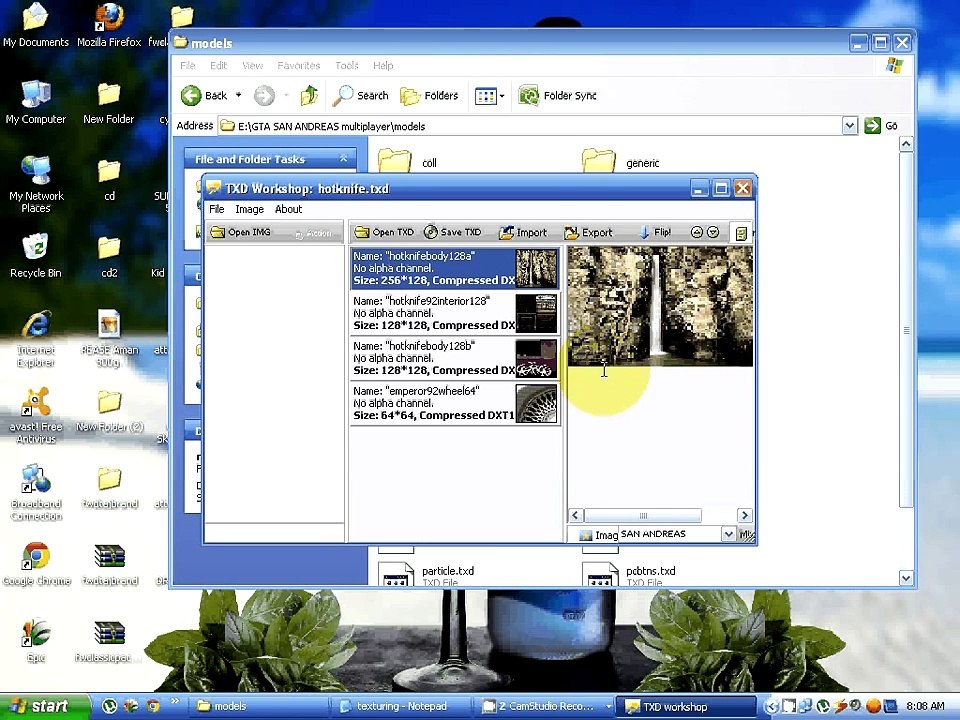Viewport: 960px width, 720px height.
Task: Open the Favorites menu of models window
Action: 299,66
